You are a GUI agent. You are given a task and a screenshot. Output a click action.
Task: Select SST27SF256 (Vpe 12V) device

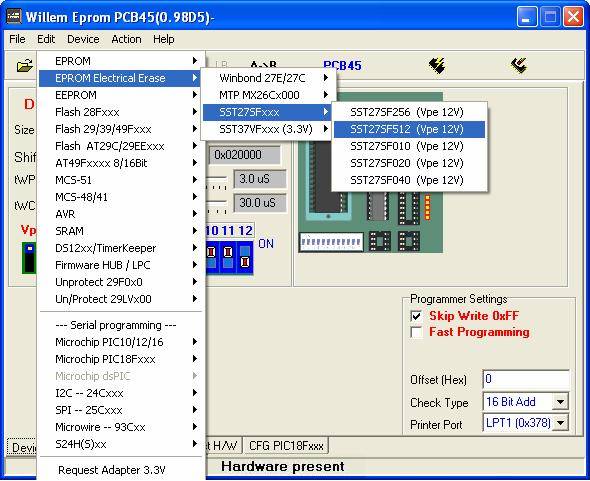click(409, 112)
